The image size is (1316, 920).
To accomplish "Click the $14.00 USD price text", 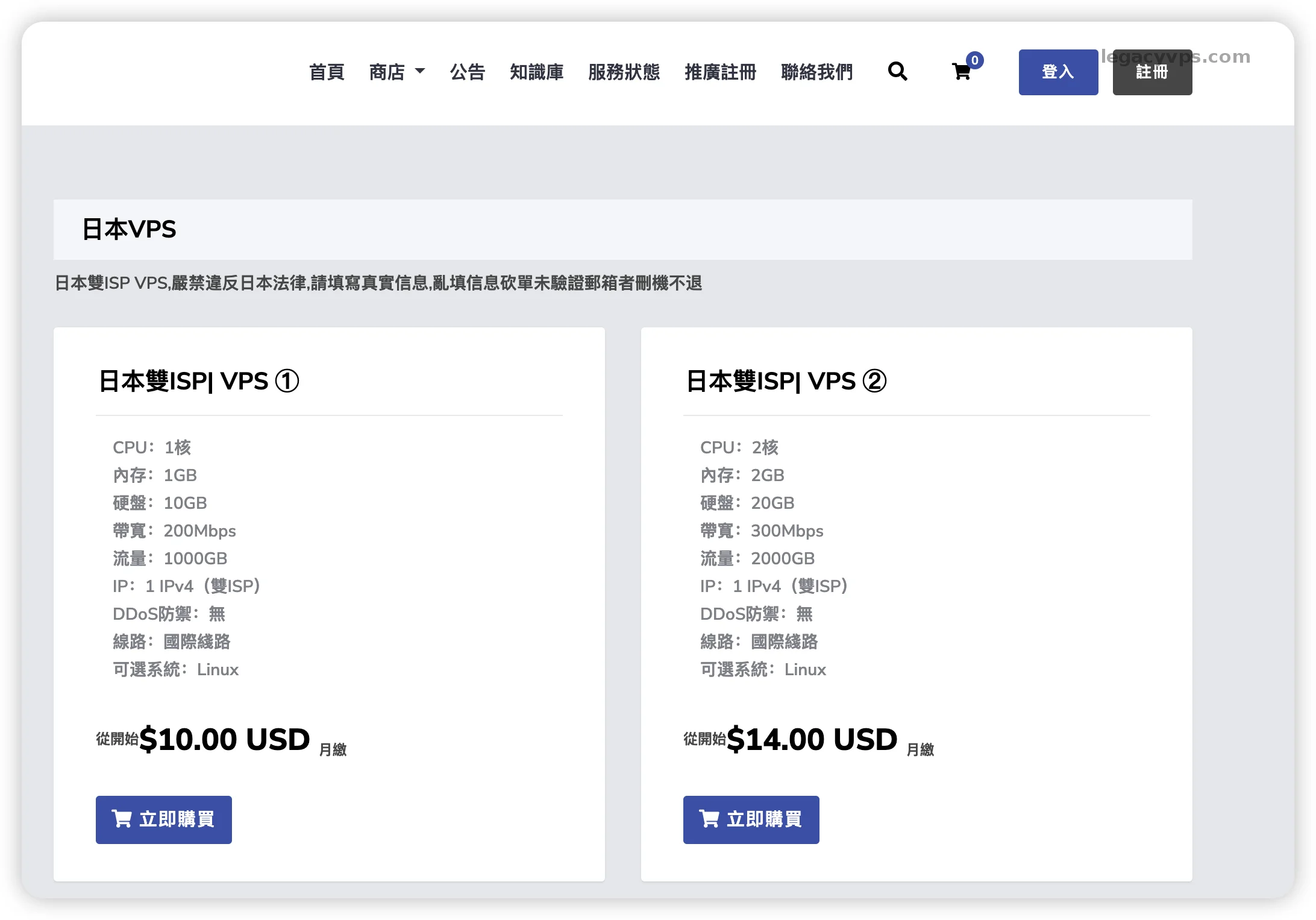I will 812,739.
